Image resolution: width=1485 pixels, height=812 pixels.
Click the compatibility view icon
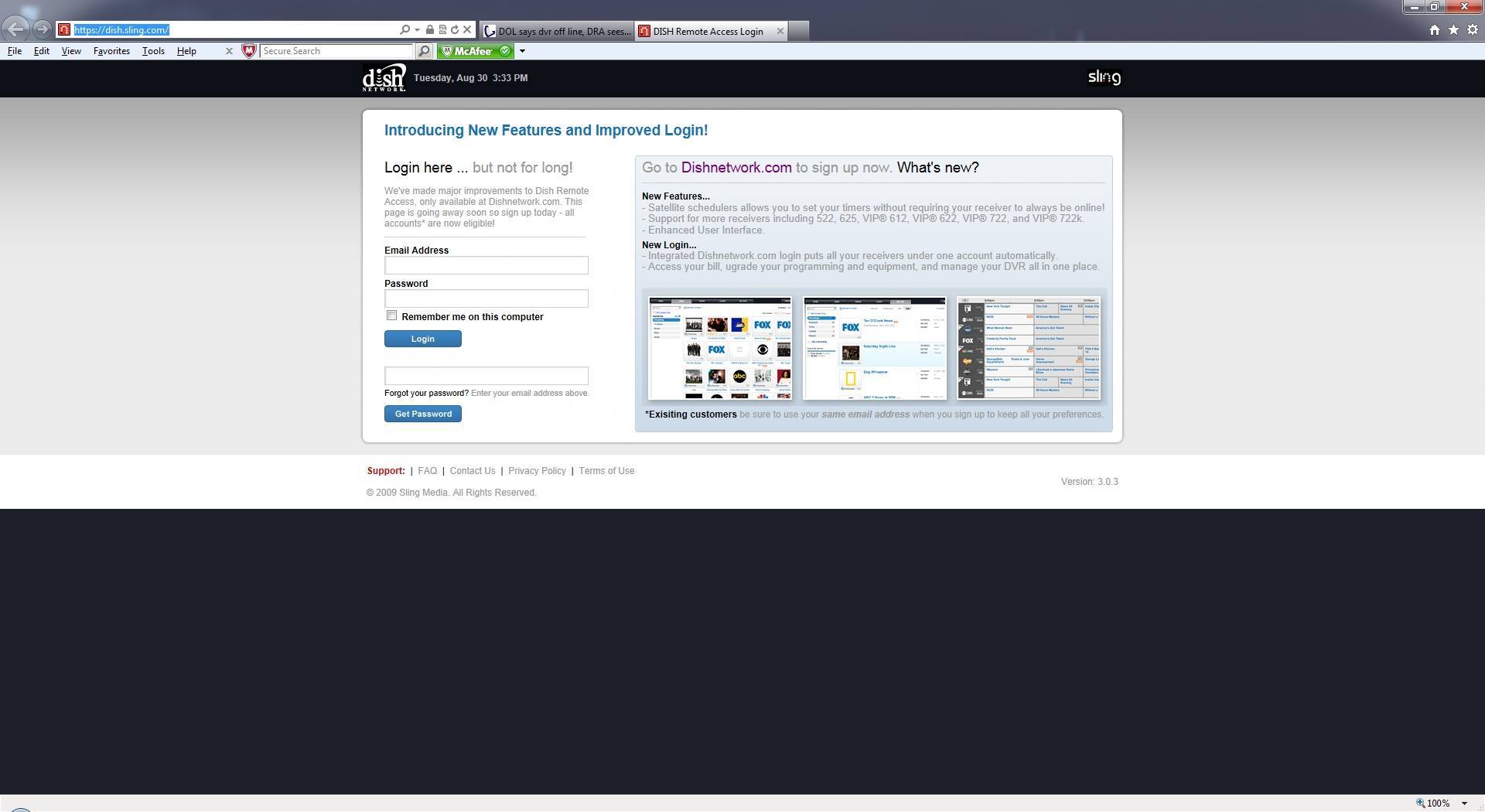tap(442, 30)
